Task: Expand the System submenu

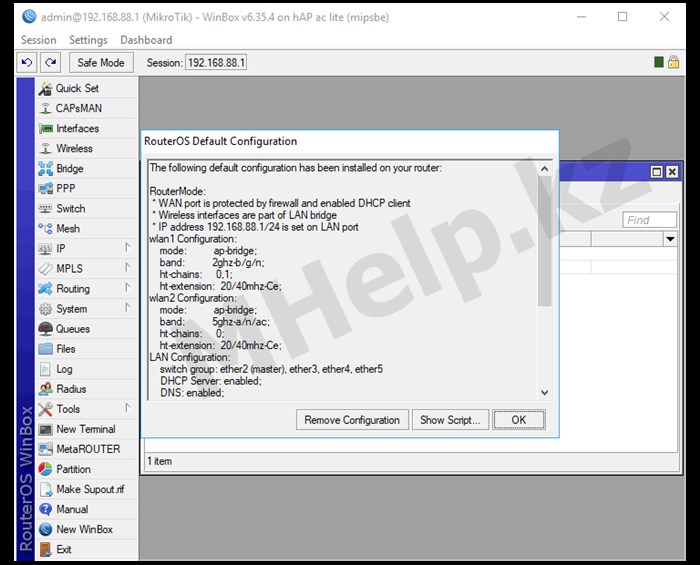Action: coord(128,307)
